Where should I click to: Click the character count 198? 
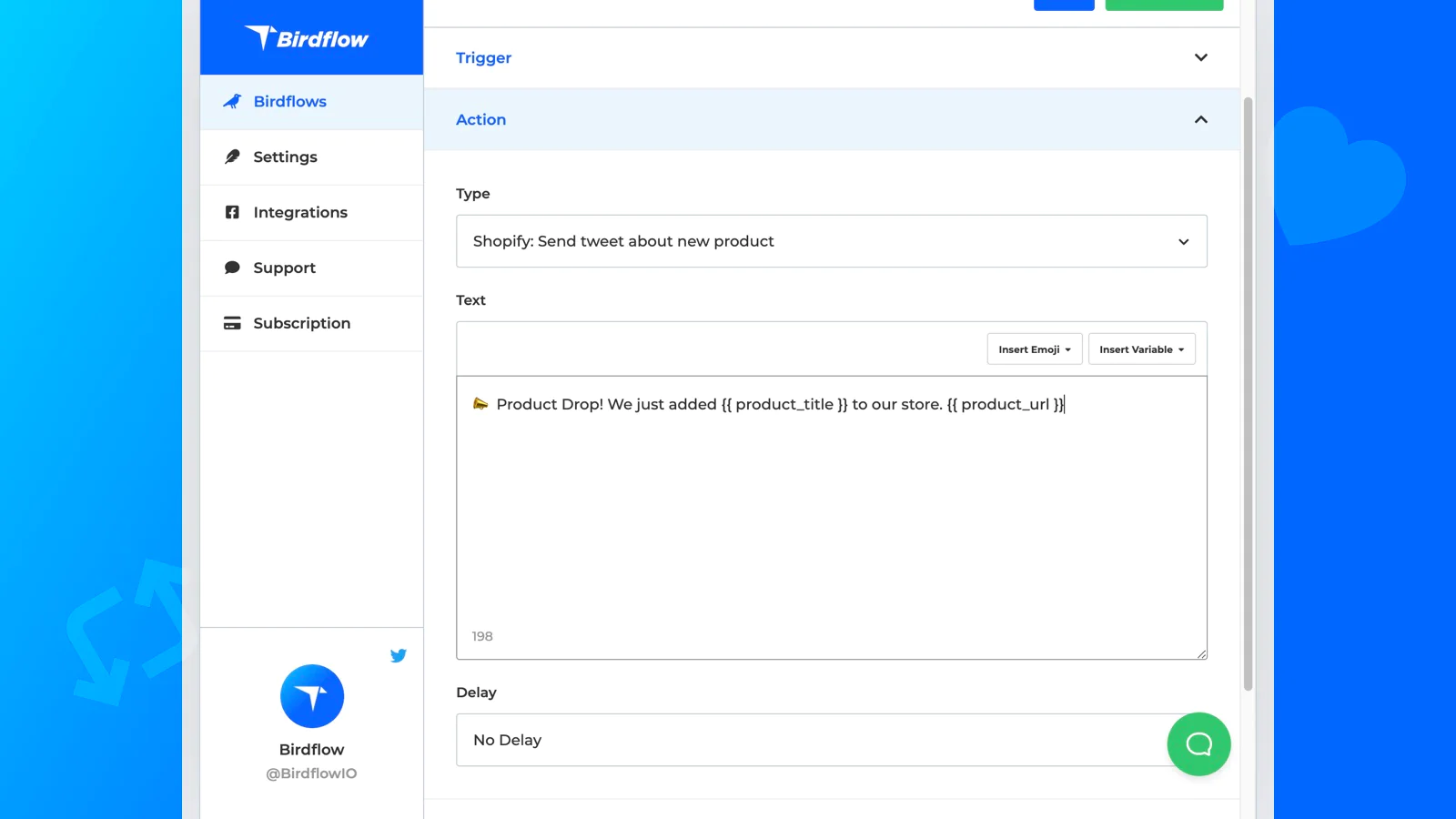[482, 636]
